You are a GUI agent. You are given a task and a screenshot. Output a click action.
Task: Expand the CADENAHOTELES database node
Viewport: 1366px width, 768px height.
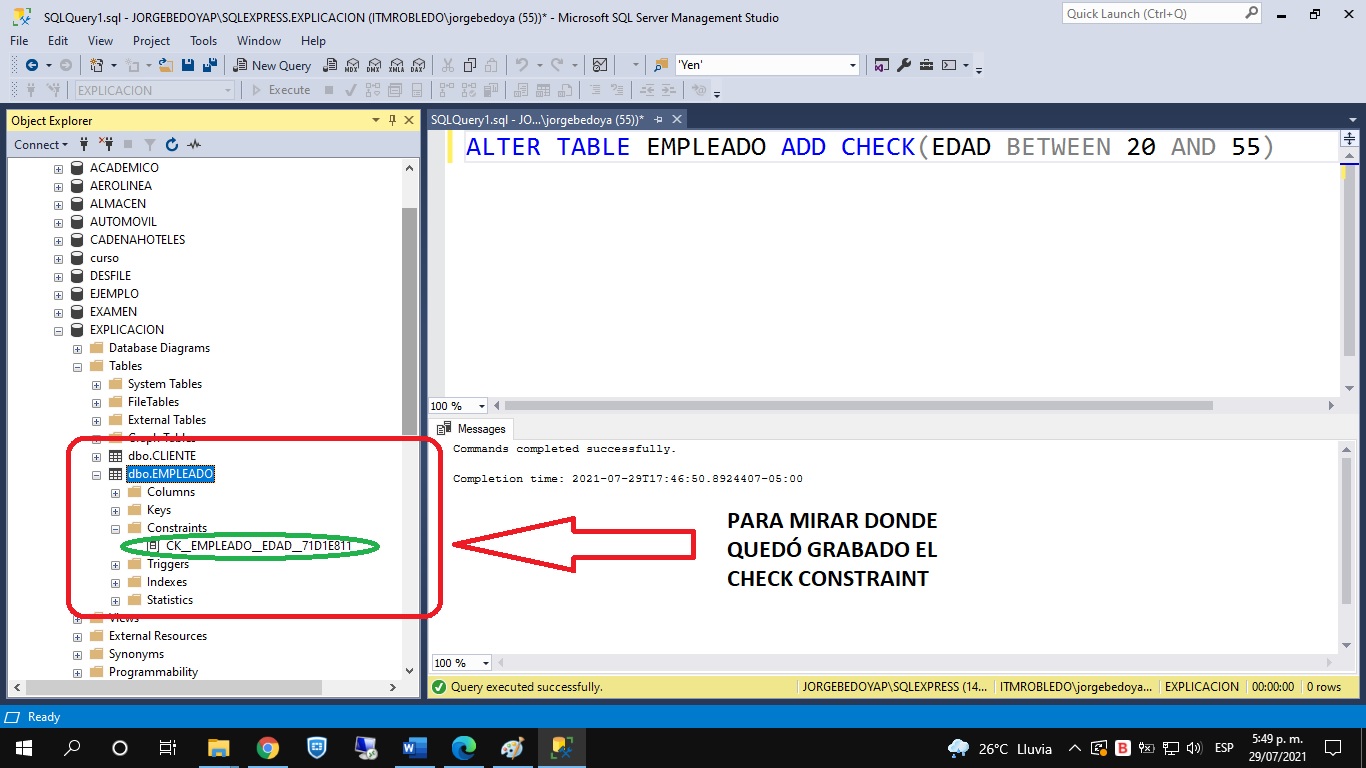[x=58, y=240]
